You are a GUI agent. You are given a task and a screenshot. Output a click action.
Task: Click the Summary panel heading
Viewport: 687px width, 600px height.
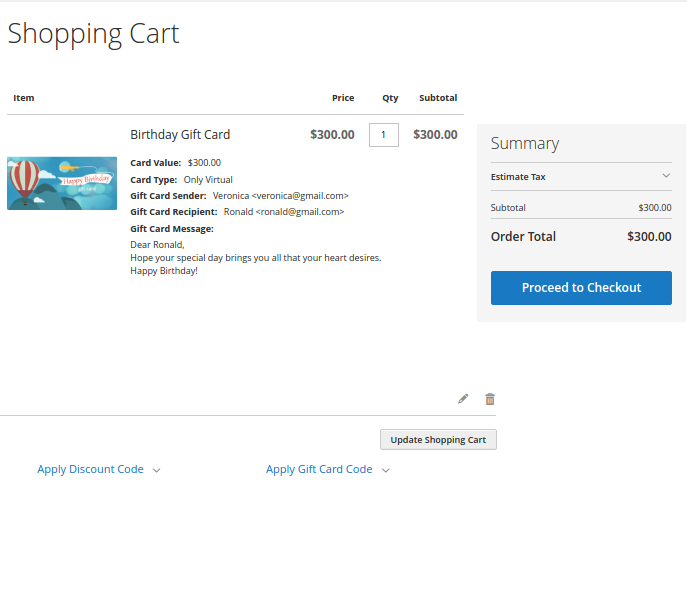[x=525, y=143]
